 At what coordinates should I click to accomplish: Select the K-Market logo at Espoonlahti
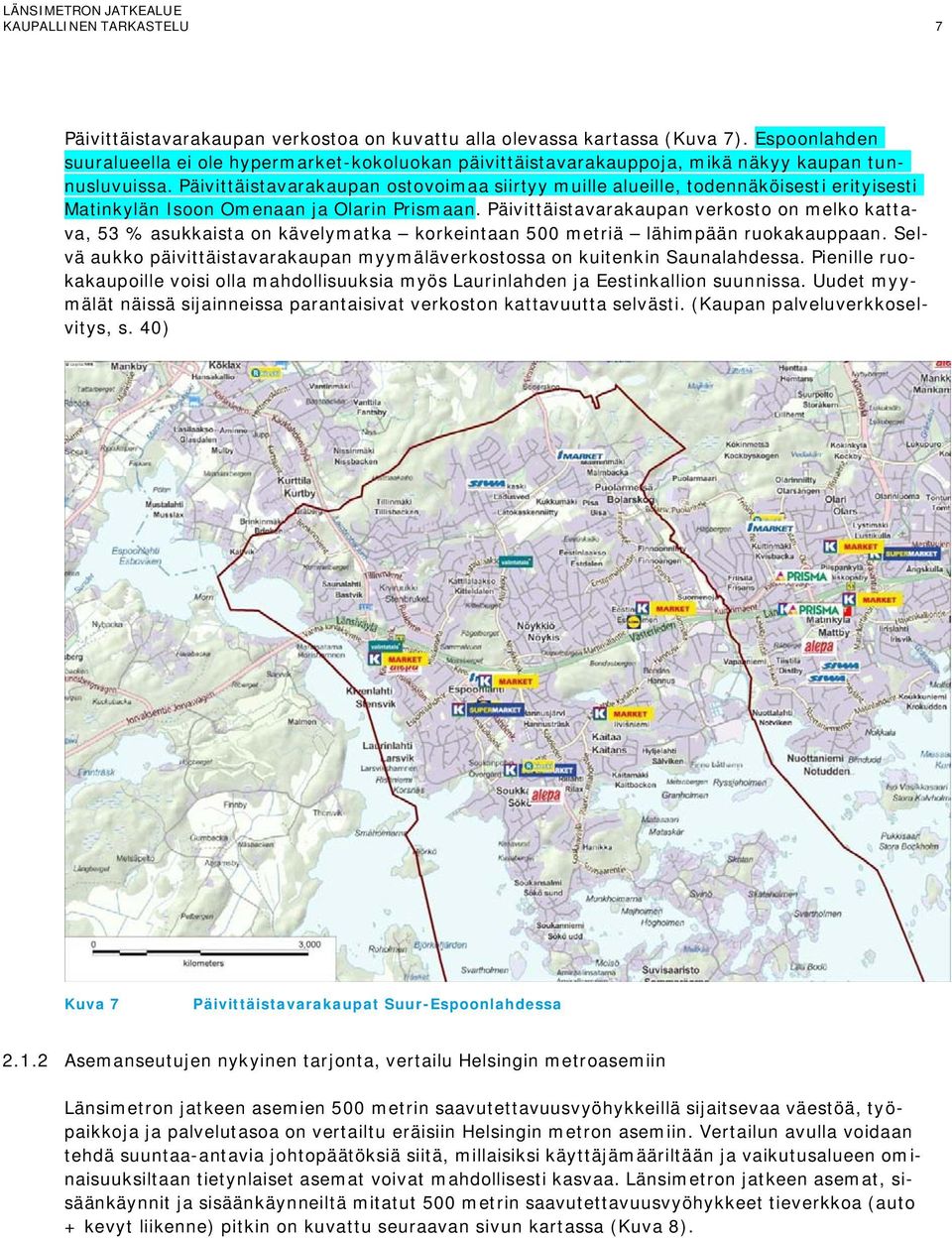(x=507, y=681)
